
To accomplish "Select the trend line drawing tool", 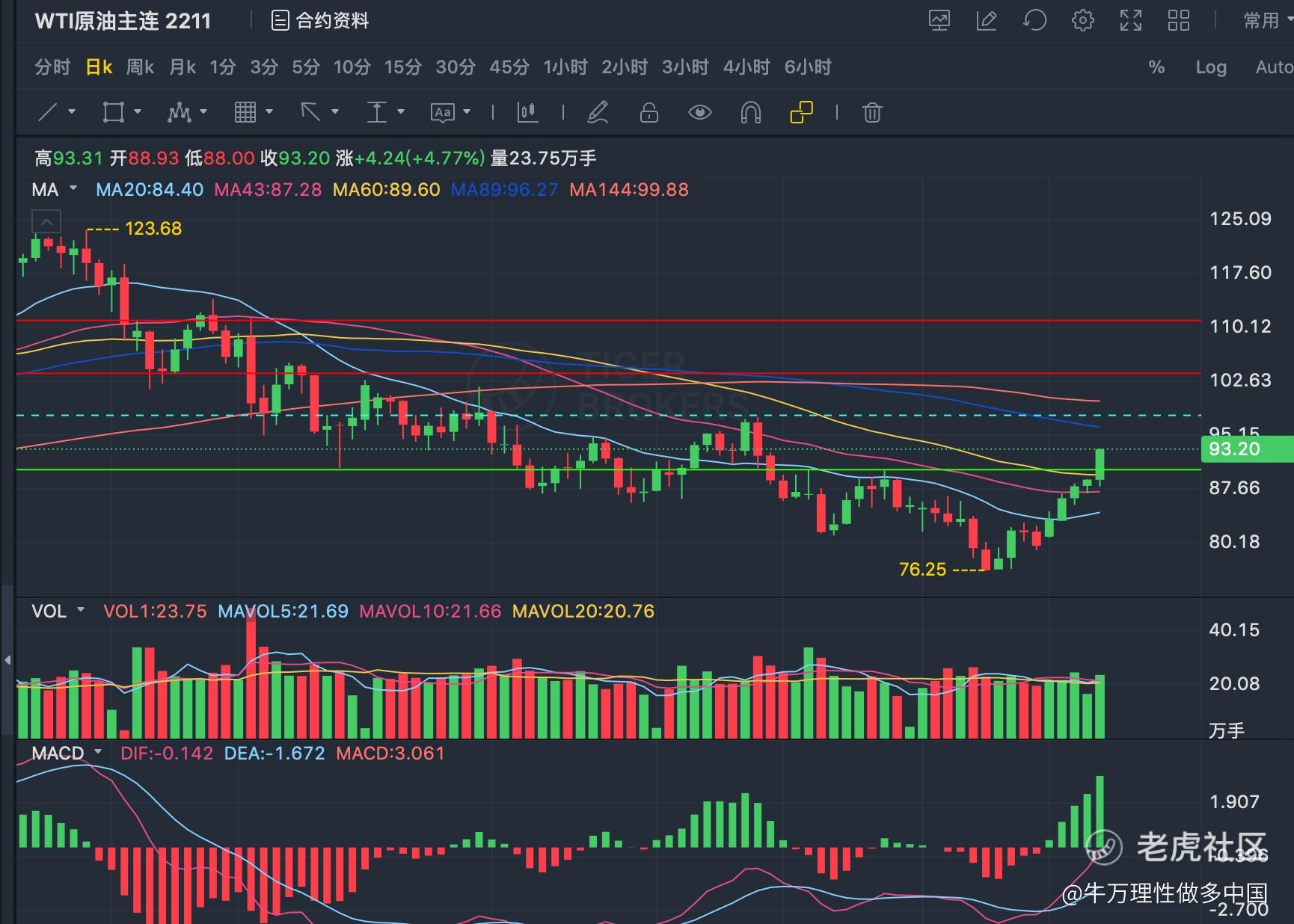I will (48, 113).
